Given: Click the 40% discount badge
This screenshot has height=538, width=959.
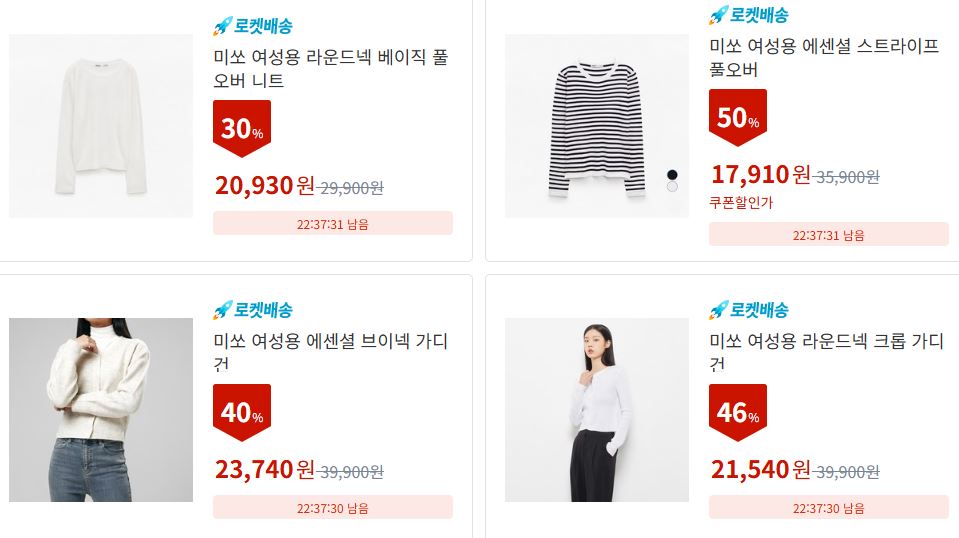Looking at the screenshot, I should point(242,412).
